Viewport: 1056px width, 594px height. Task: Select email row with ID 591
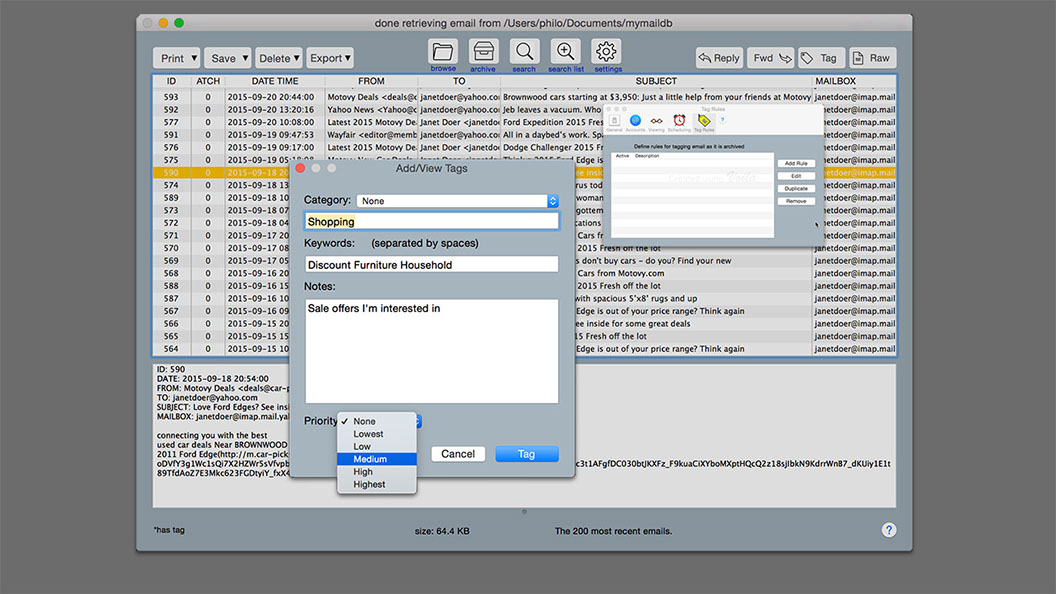tap(377, 135)
